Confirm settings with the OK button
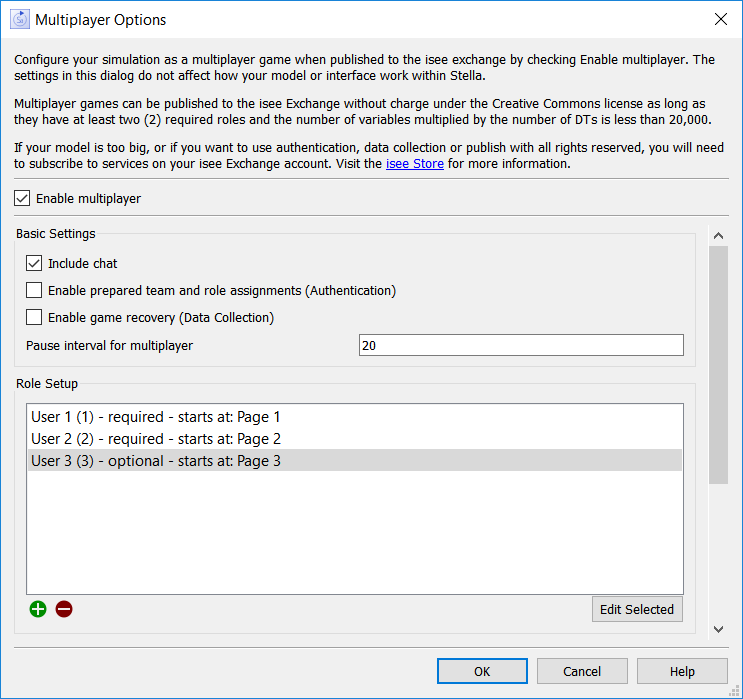 pyautogui.click(x=482, y=671)
